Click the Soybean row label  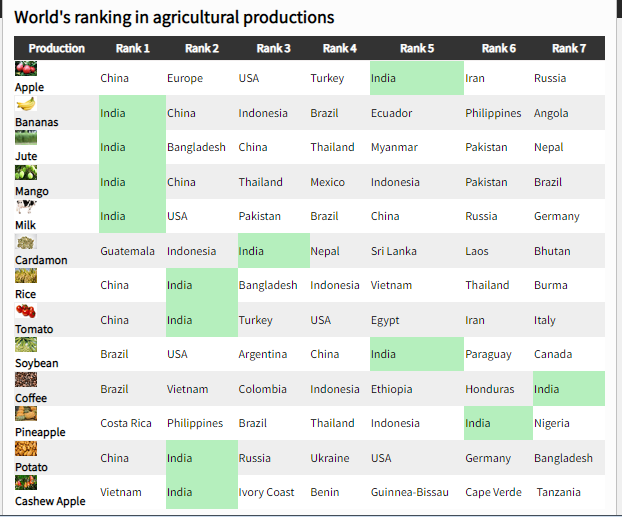click(x=37, y=363)
